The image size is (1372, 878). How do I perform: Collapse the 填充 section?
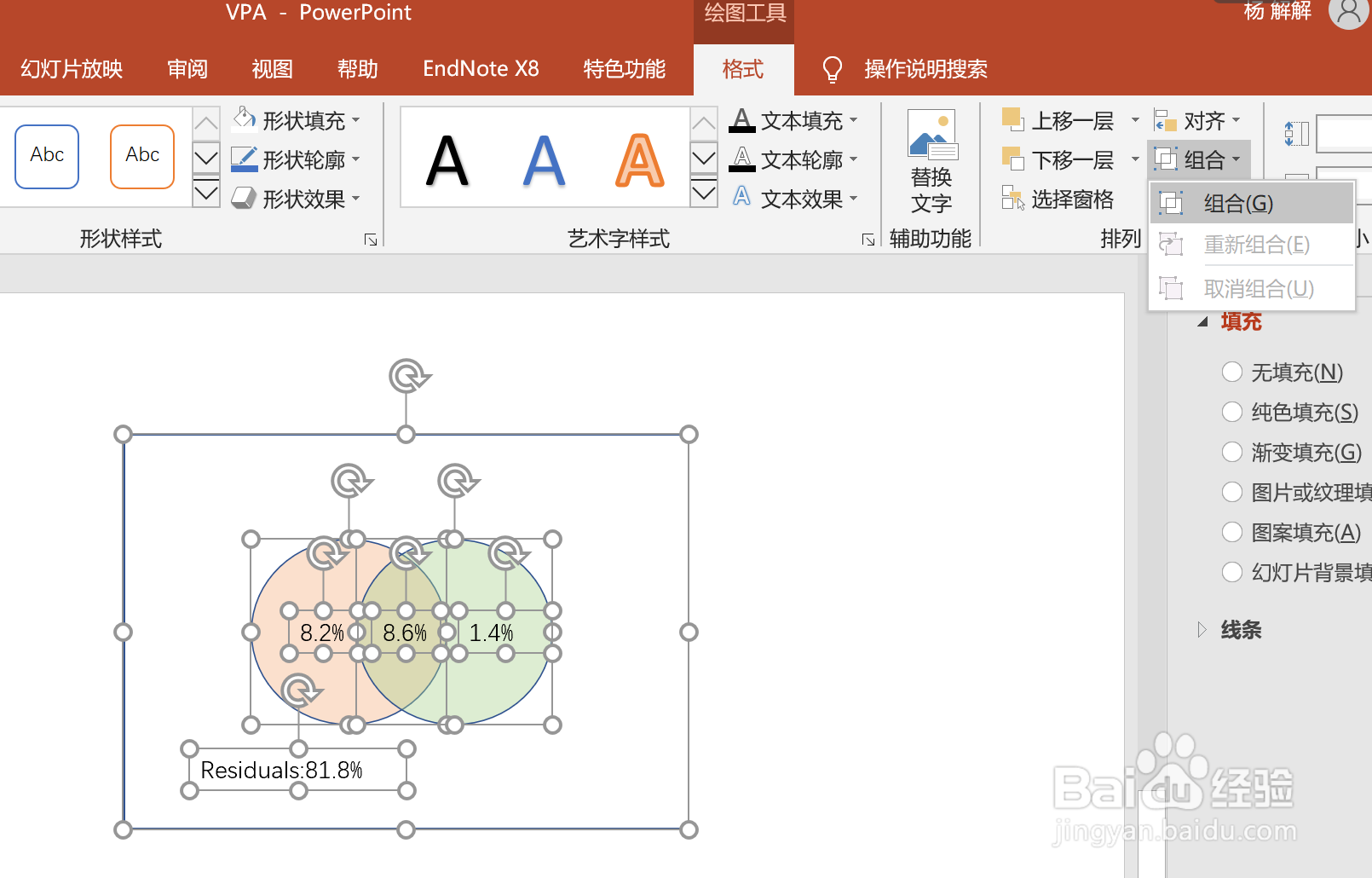(x=1203, y=321)
